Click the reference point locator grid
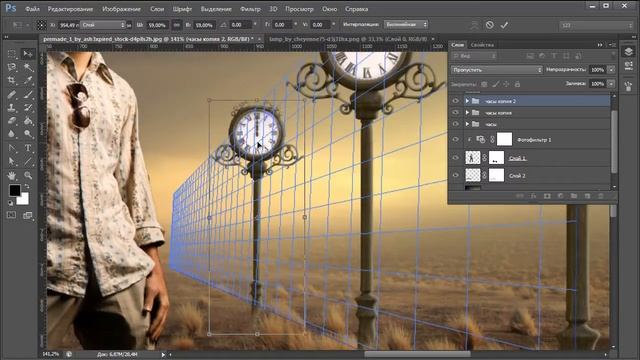Viewport: 640px width, 360px height. click(x=41, y=25)
